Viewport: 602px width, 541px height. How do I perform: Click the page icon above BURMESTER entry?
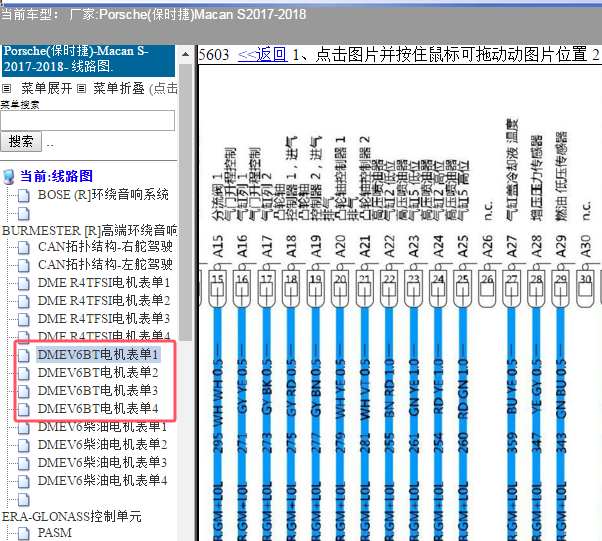(x=24, y=213)
